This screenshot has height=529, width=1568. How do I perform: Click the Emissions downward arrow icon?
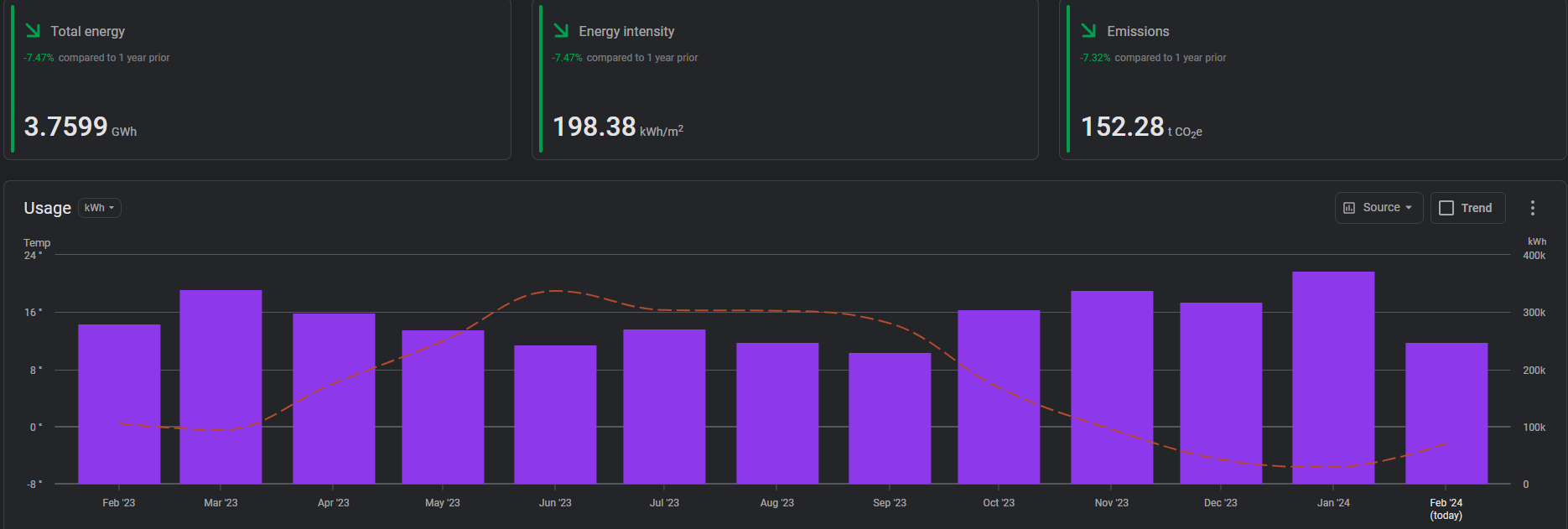tap(1089, 31)
